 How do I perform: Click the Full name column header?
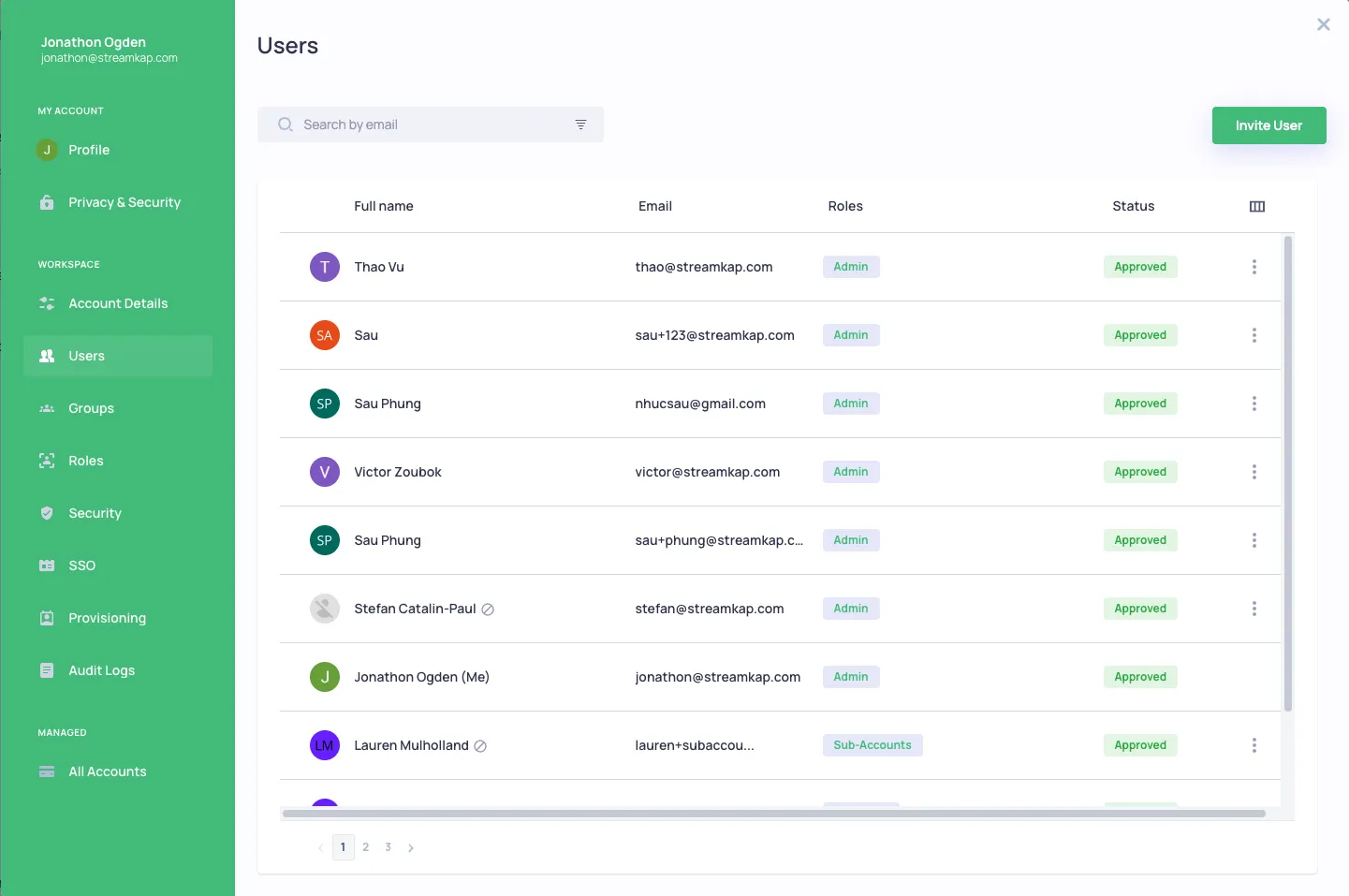pyautogui.click(x=384, y=206)
